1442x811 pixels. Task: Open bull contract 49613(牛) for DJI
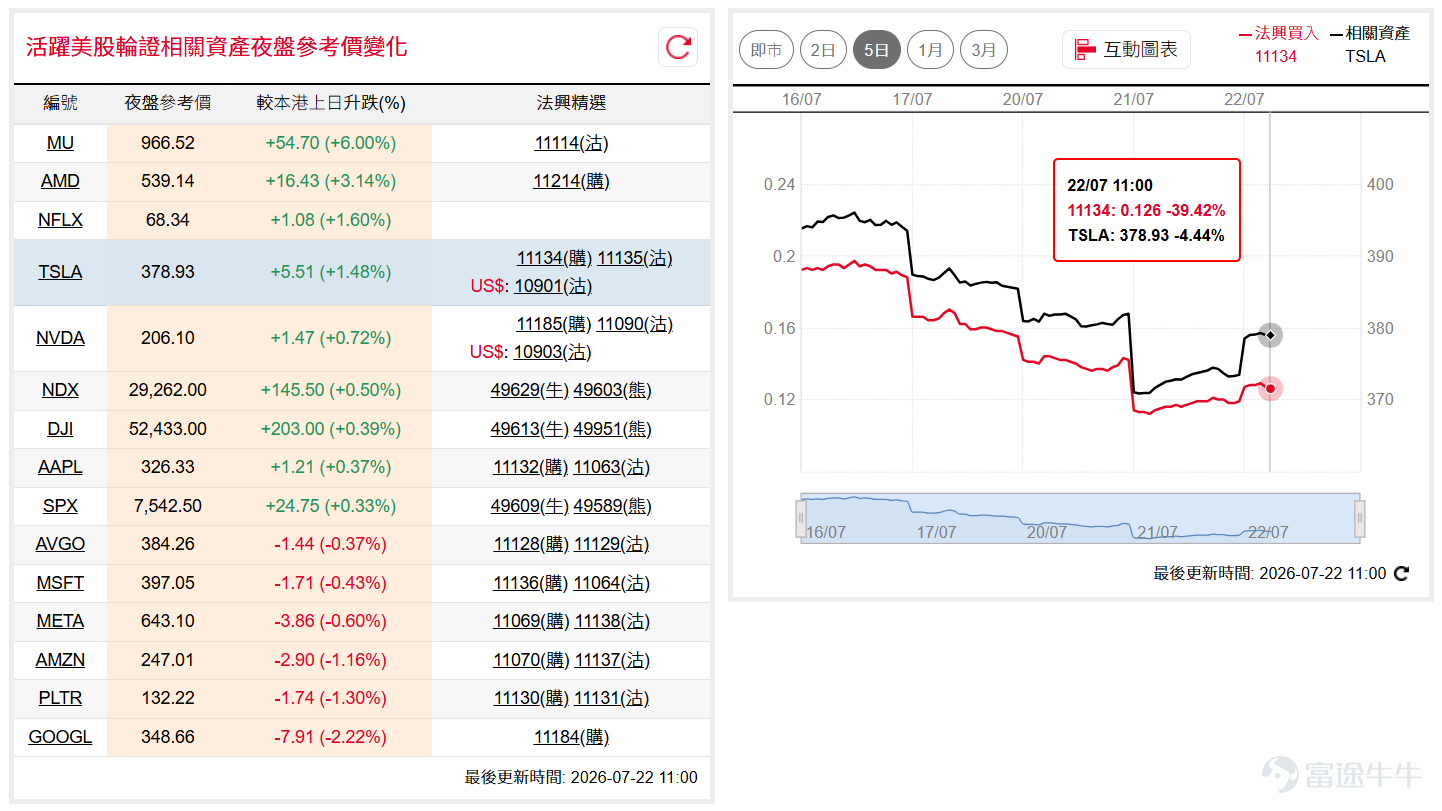(529, 429)
